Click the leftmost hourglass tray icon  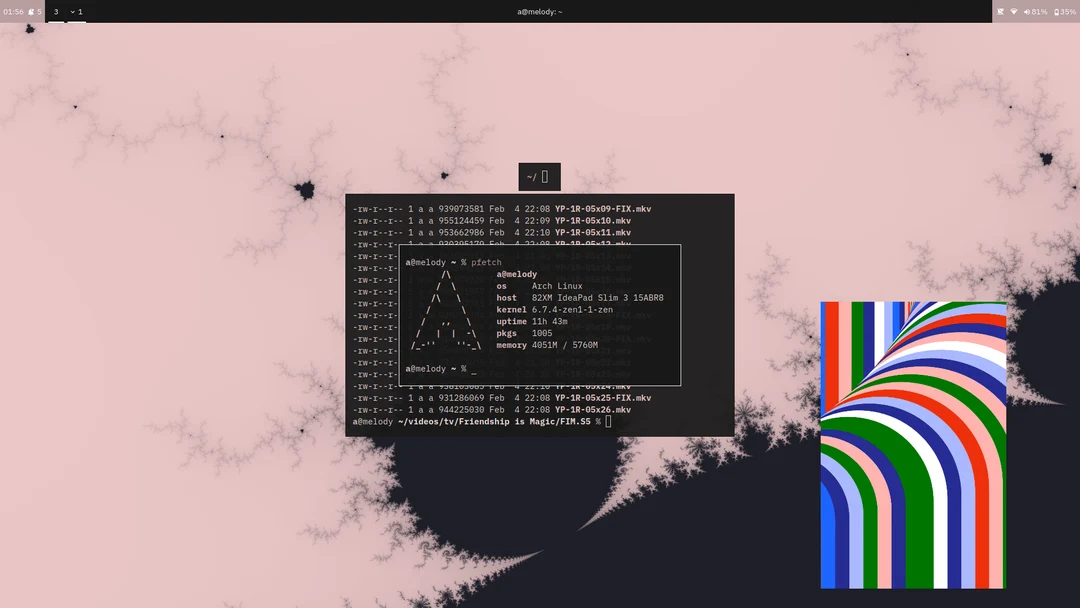[1001, 11]
